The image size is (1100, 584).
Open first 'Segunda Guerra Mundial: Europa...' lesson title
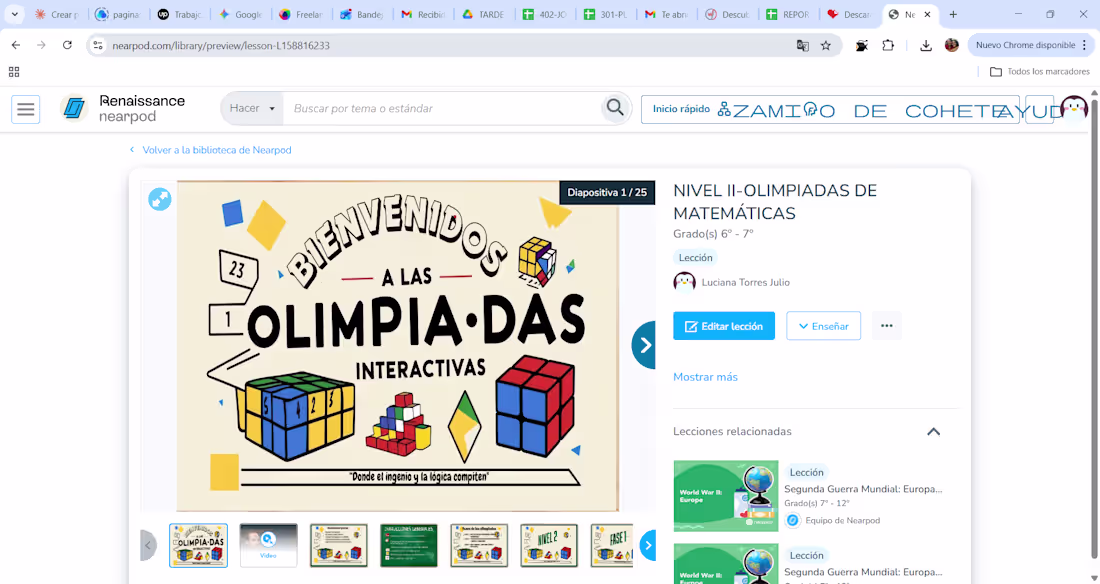point(863,489)
